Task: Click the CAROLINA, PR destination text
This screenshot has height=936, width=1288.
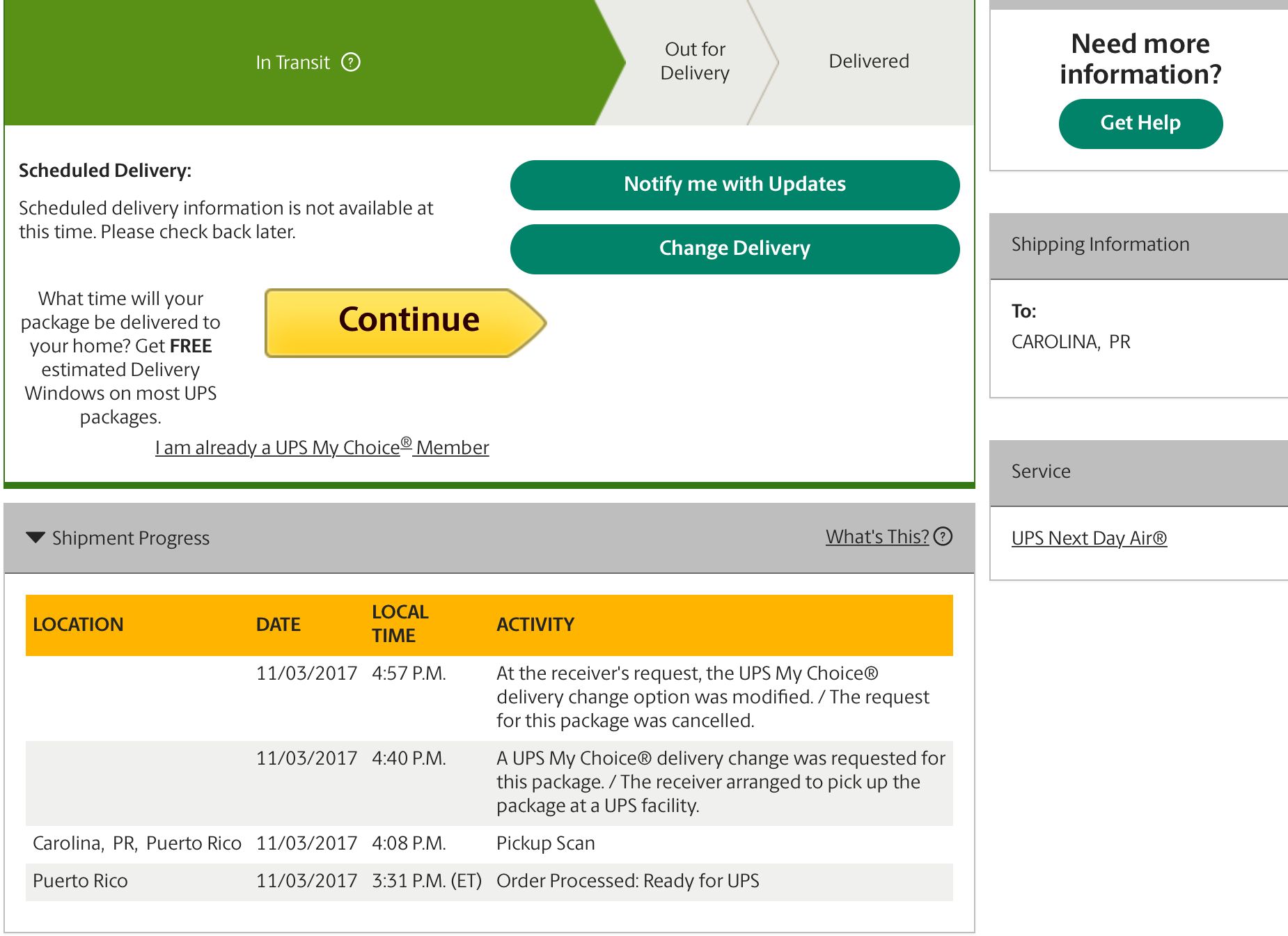Action: coord(1071,342)
